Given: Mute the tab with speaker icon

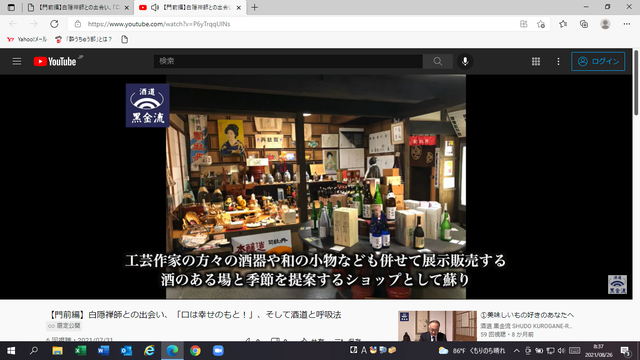Looking at the screenshot, I should click(155, 7).
